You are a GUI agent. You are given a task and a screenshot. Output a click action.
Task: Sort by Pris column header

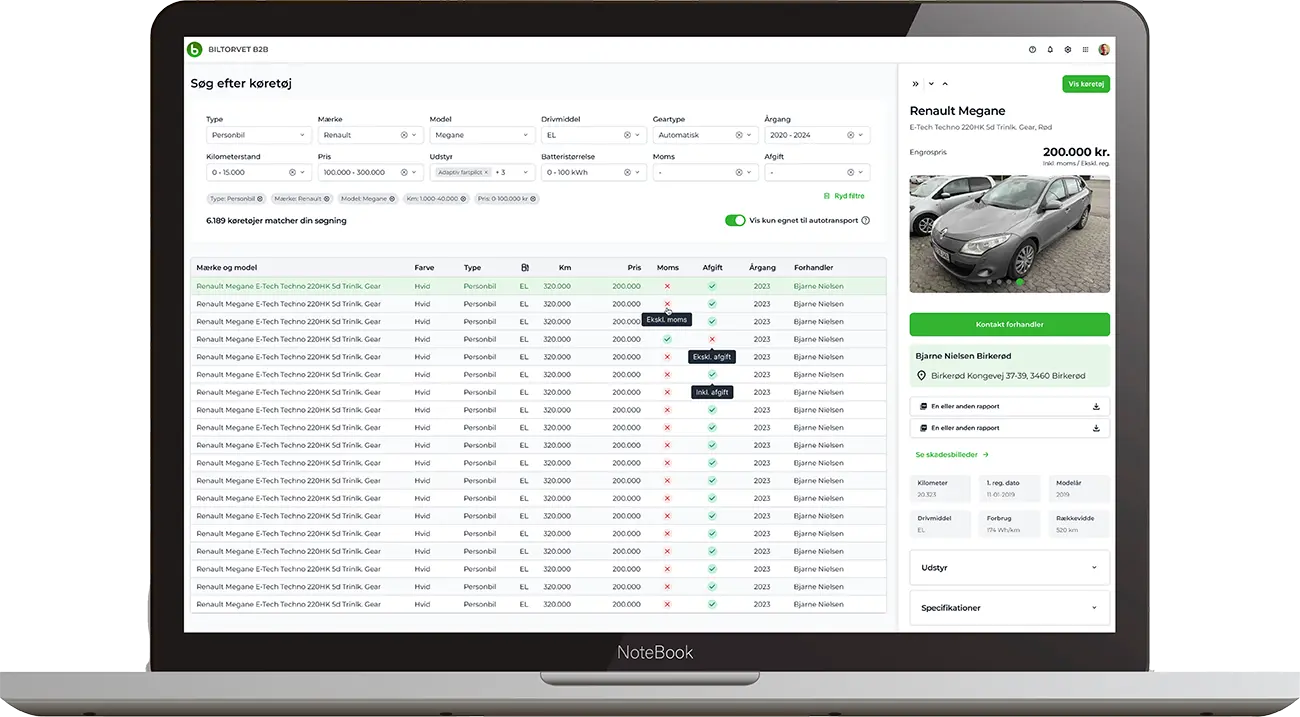point(634,268)
